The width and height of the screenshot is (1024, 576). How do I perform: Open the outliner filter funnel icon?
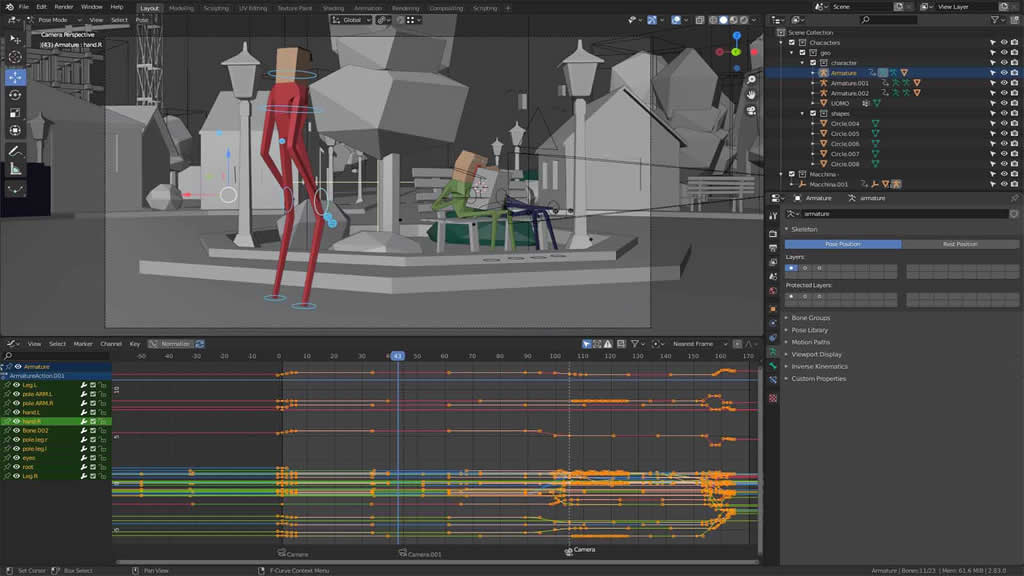click(995, 20)
